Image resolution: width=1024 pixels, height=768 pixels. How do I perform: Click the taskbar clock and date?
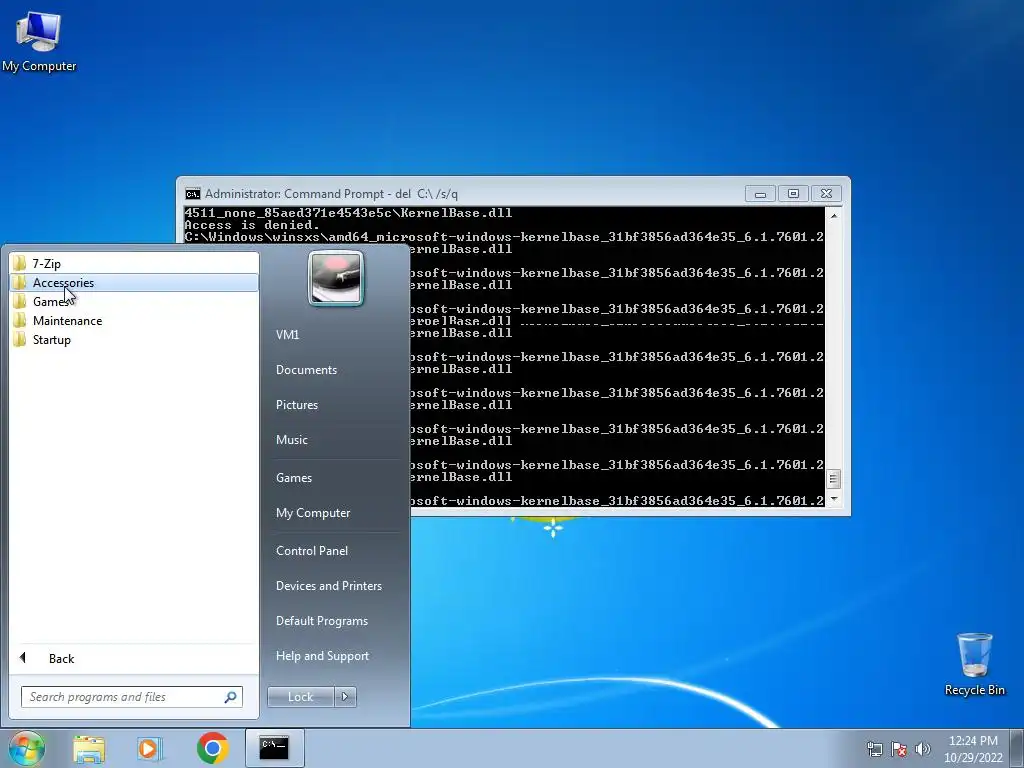[973, 749]
